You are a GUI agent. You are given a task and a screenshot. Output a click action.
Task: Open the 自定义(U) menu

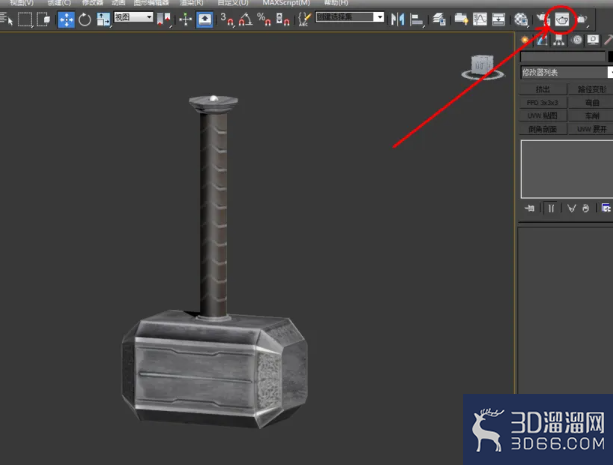click(233, 3)
